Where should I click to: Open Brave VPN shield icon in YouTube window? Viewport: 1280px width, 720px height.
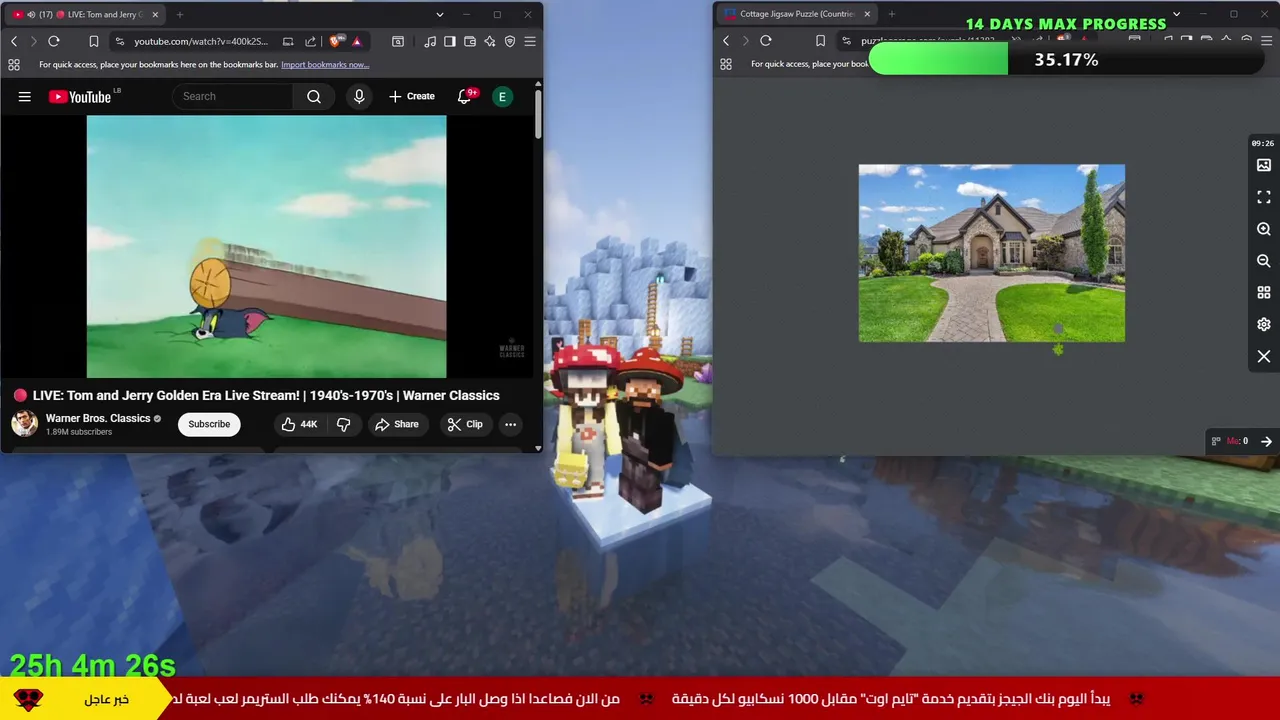tap(510, 41)
